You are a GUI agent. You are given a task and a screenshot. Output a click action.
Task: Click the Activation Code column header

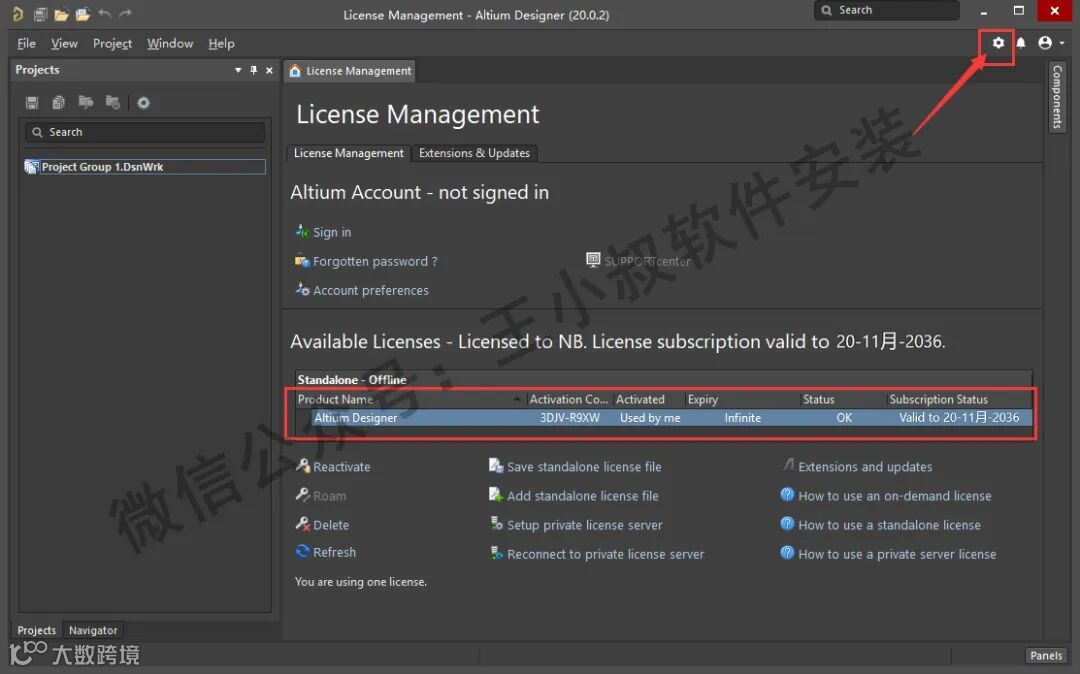coord(568,399)
